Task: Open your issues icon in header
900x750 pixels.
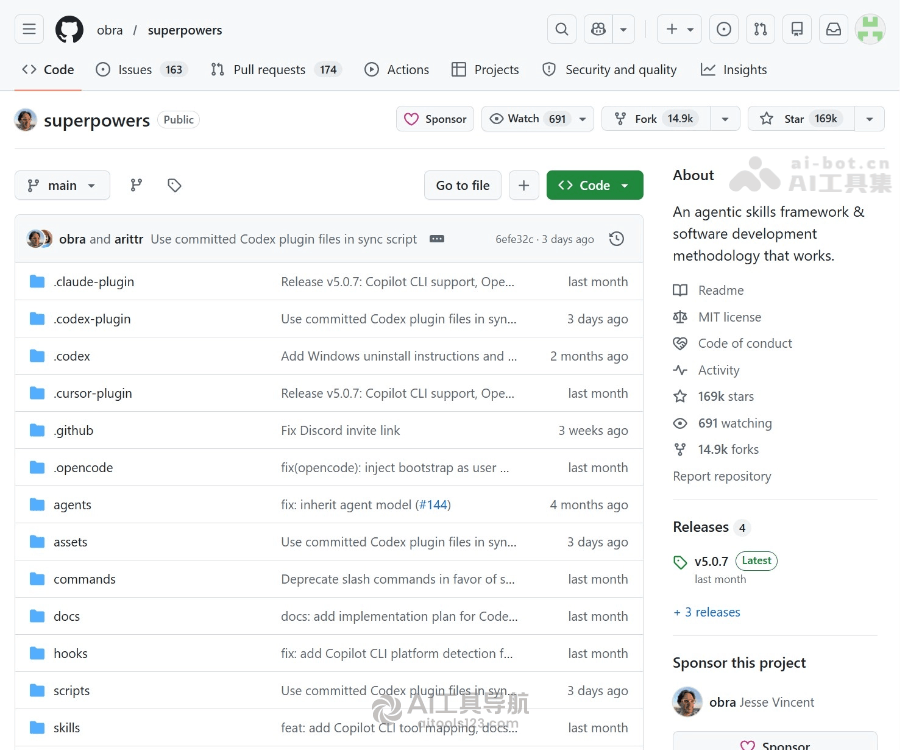Action: click(724, 29)
